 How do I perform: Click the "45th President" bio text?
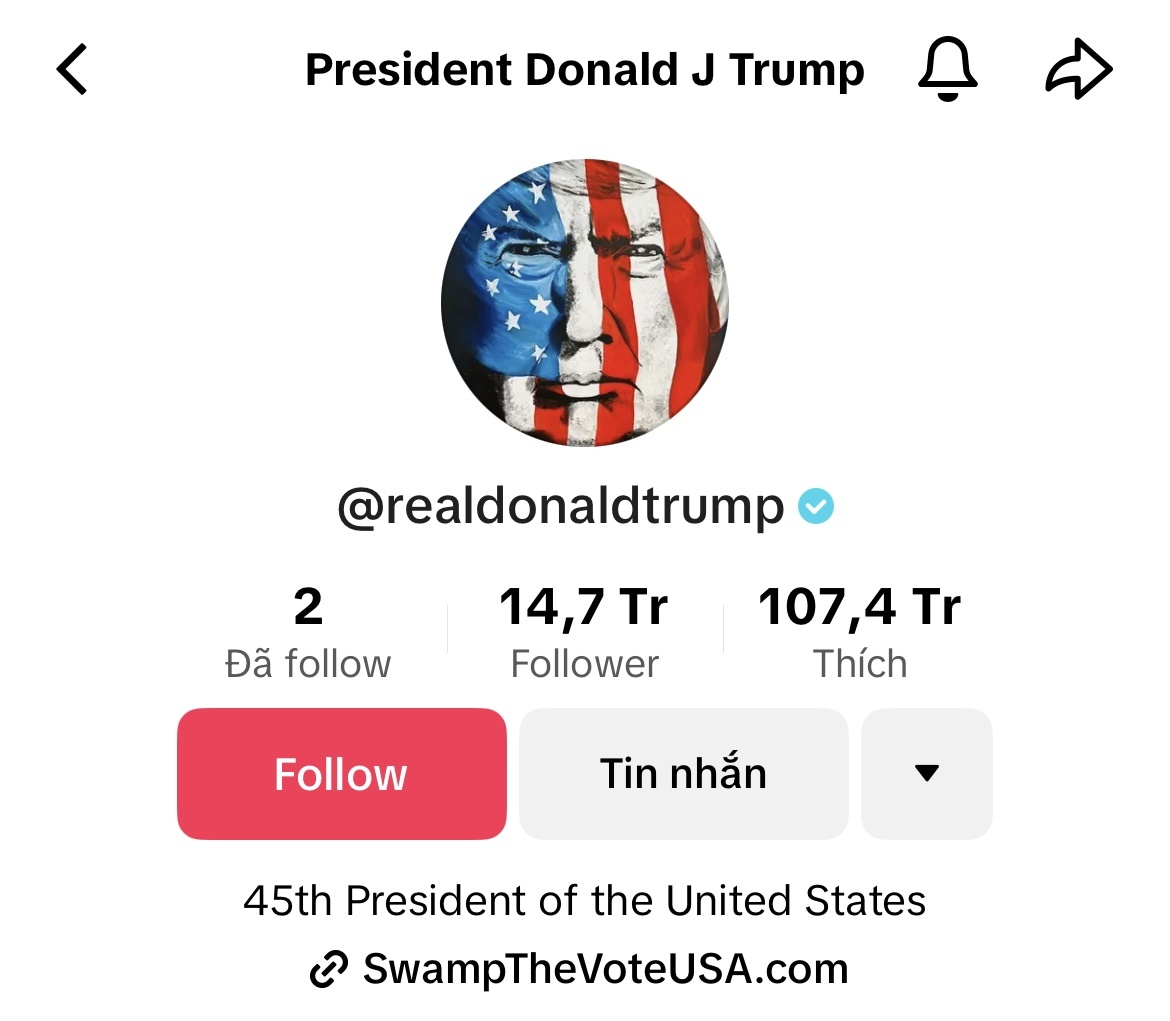tap(584, 900)
